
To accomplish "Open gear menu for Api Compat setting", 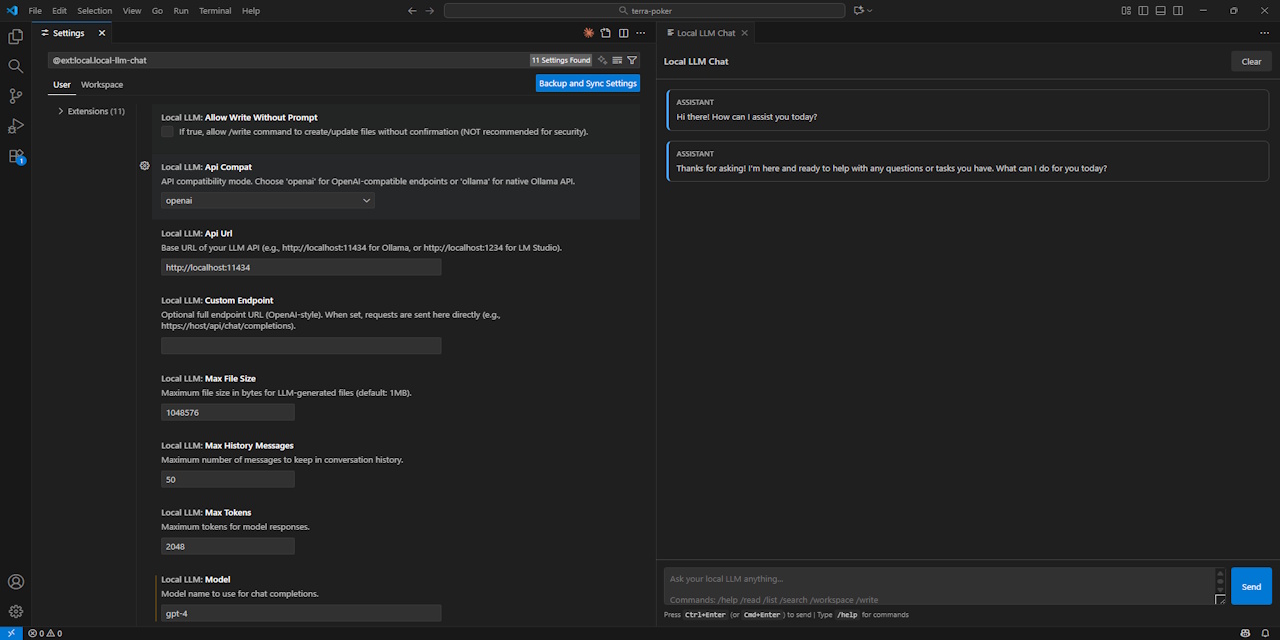I will pyautogui.click(x=145, y=166).
